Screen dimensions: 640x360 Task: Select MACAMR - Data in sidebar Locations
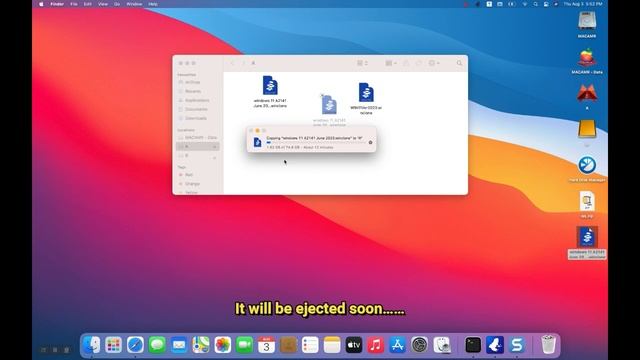tap(198, 138)
